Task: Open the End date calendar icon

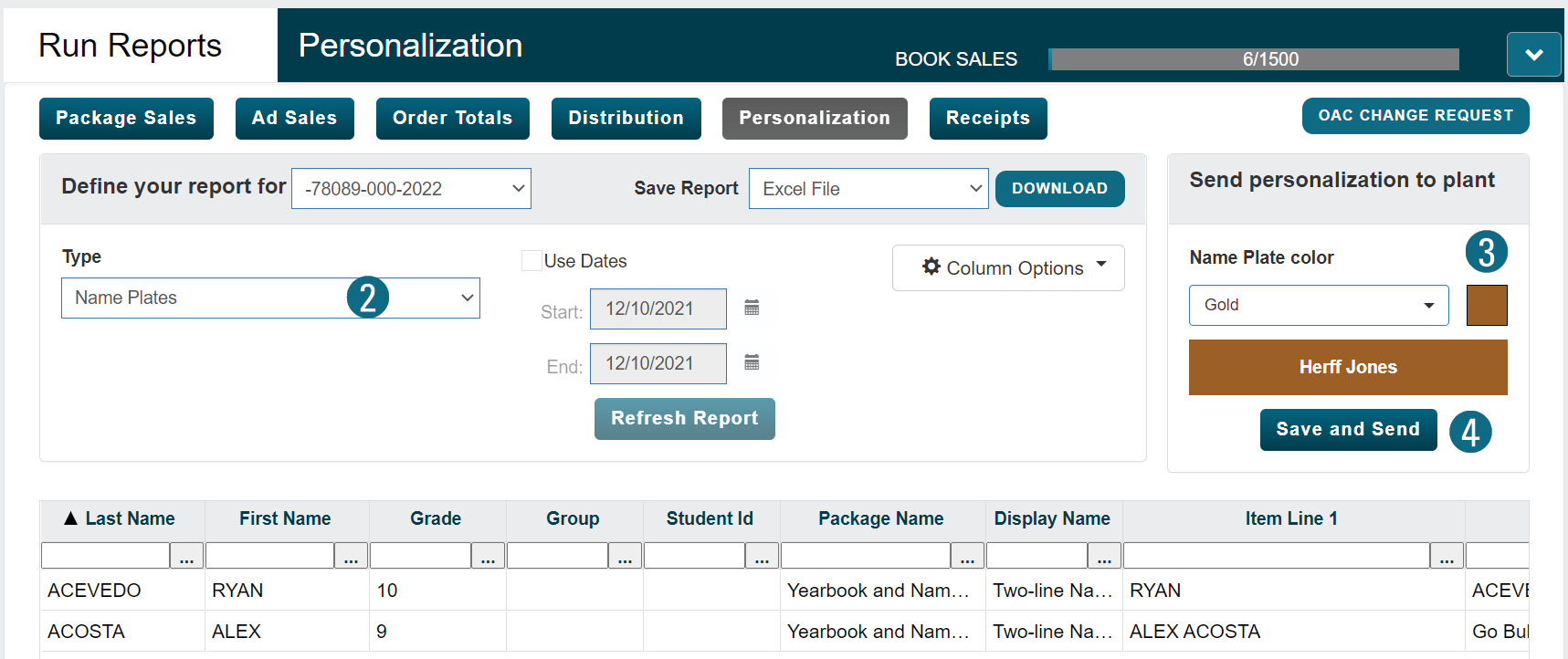Action: tap(752, 362)
